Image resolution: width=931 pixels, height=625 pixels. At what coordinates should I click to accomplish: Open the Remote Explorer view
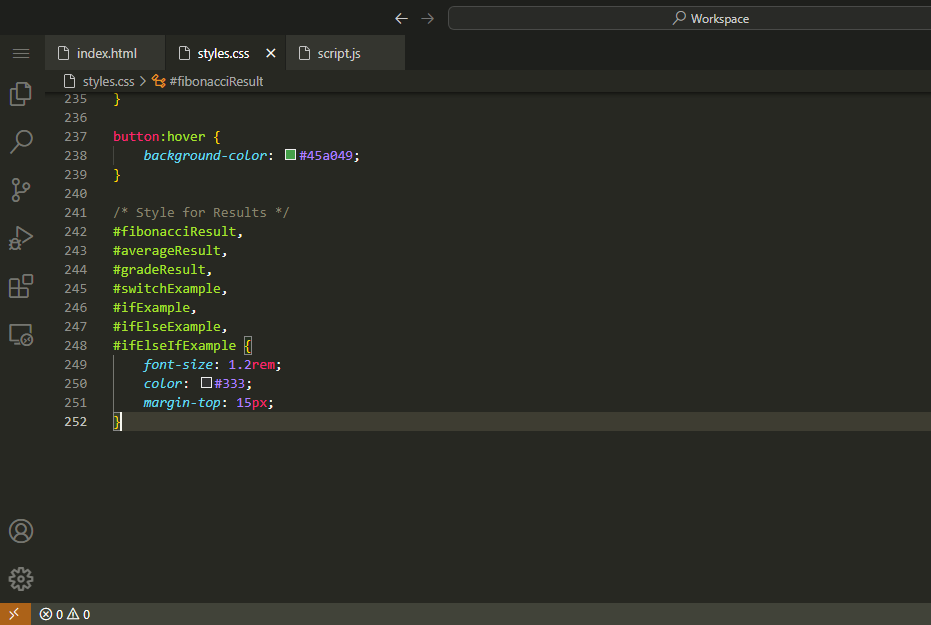tap(21, 335)
